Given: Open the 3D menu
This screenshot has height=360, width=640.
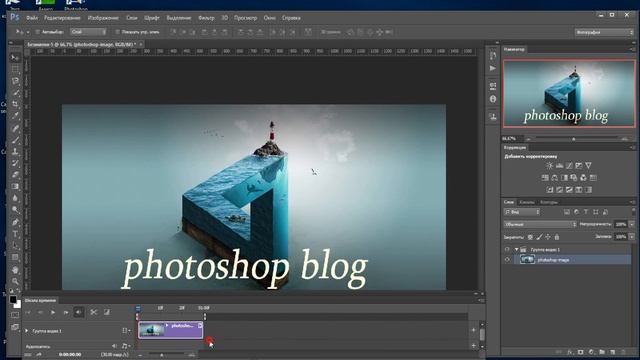Looking at the screenshot, I should click(x=224, y=18).
